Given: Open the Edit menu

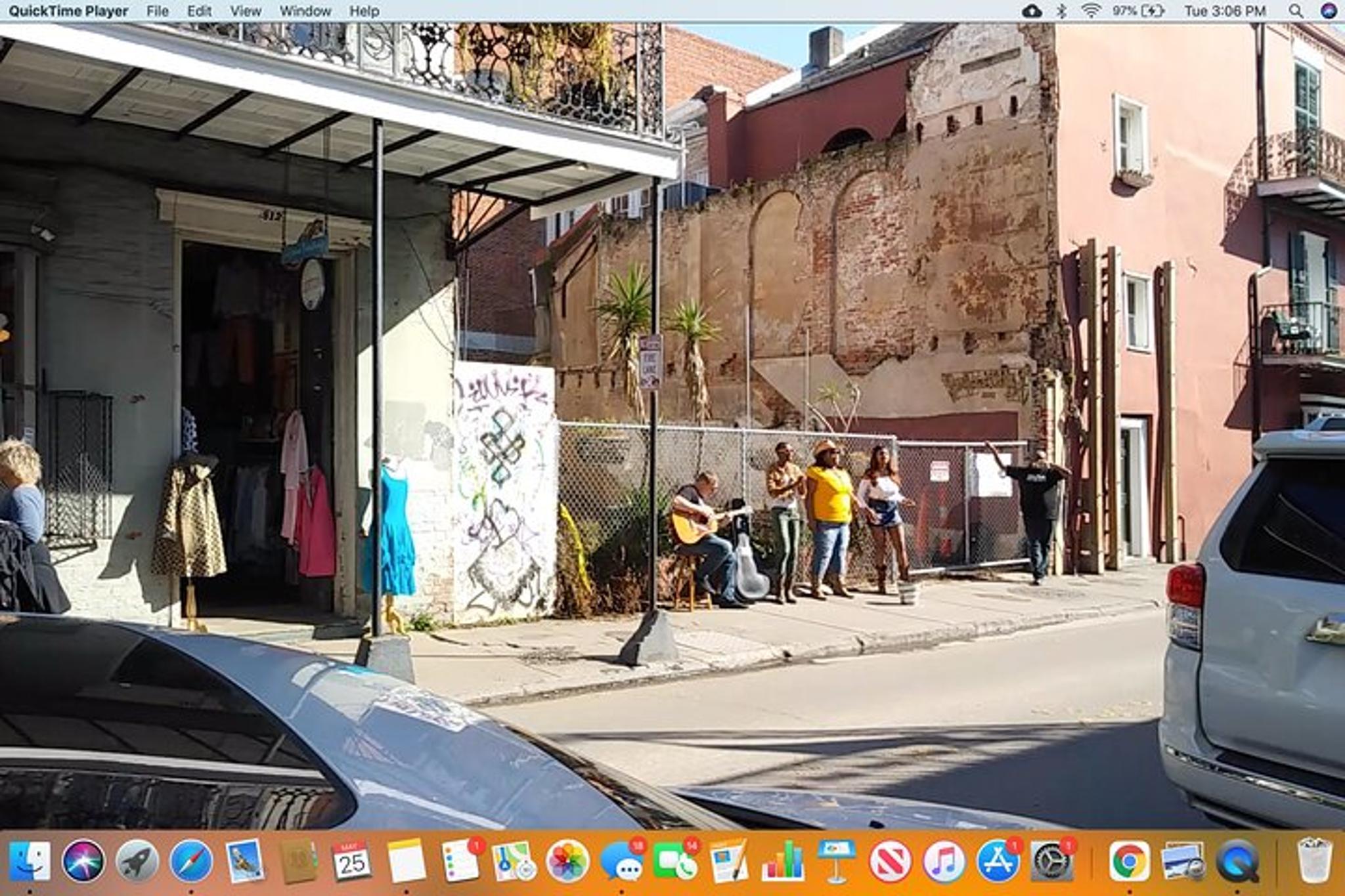Looking at the screenshot, I should 199,11.
